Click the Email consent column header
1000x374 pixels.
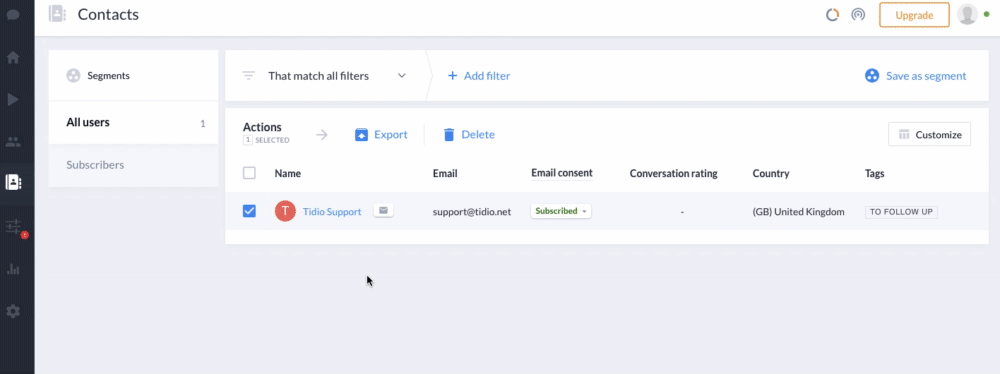562,173
